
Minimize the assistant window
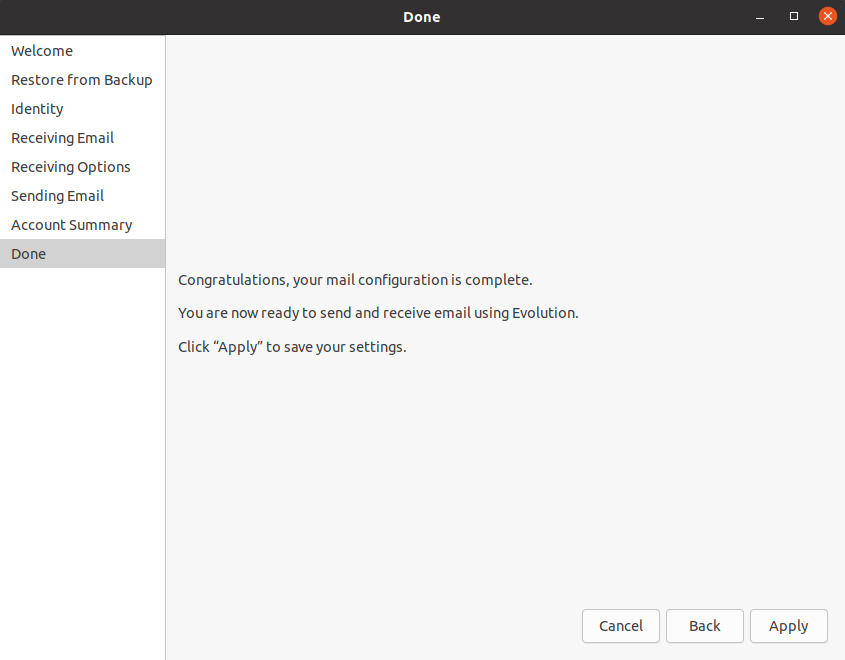761,16
